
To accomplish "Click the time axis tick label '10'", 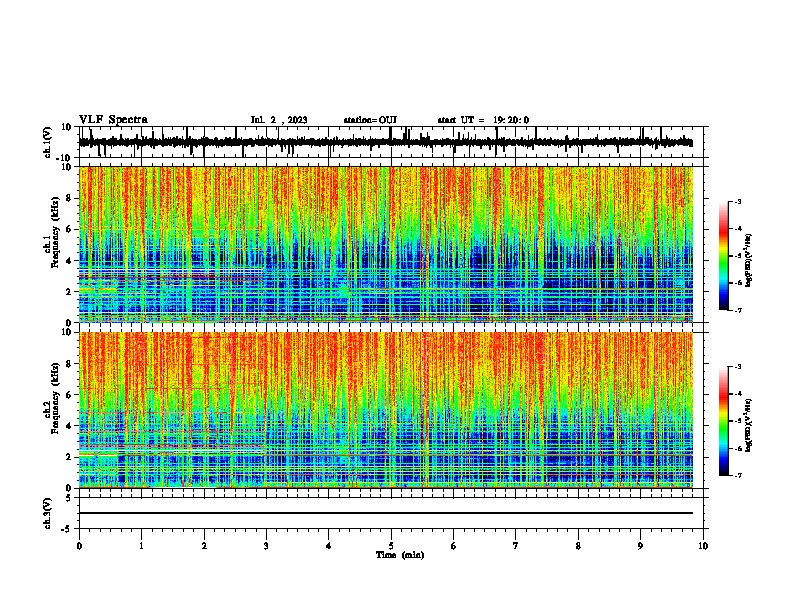I will pyautogui.click(x=703, y=546).
